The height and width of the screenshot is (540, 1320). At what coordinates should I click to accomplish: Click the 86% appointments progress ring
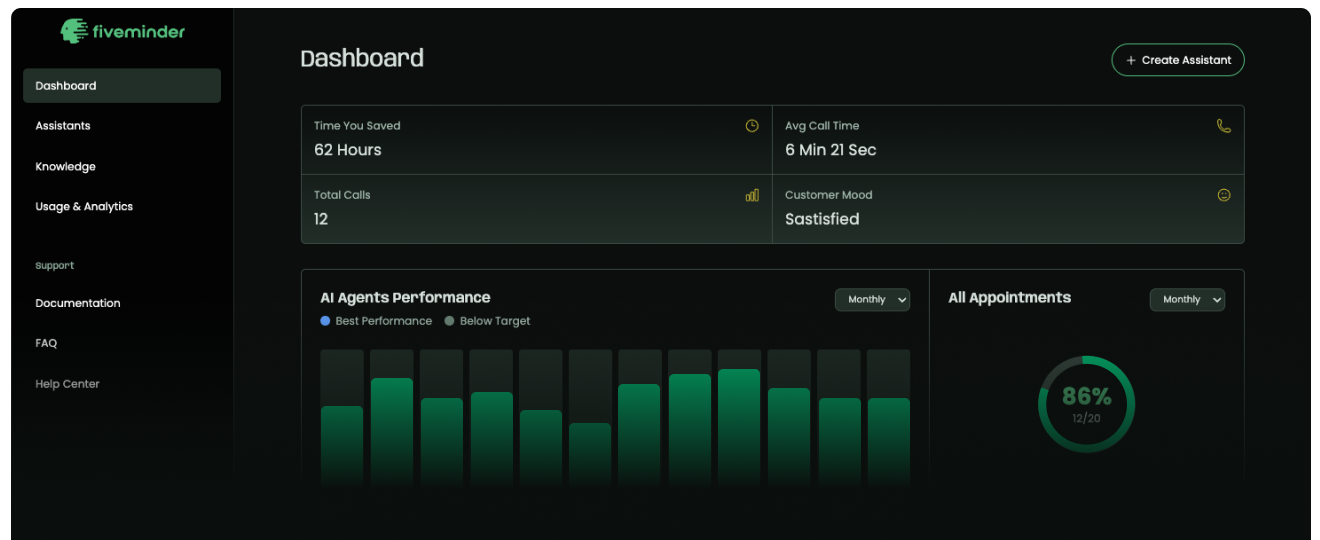pos(1086,404)
